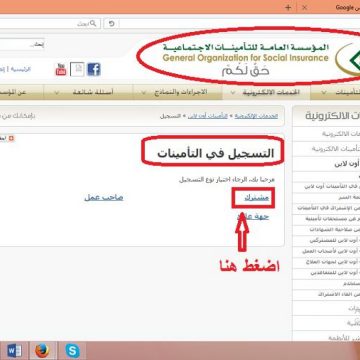Select أون لاين in the sidebar

click(x=347, y=164)
